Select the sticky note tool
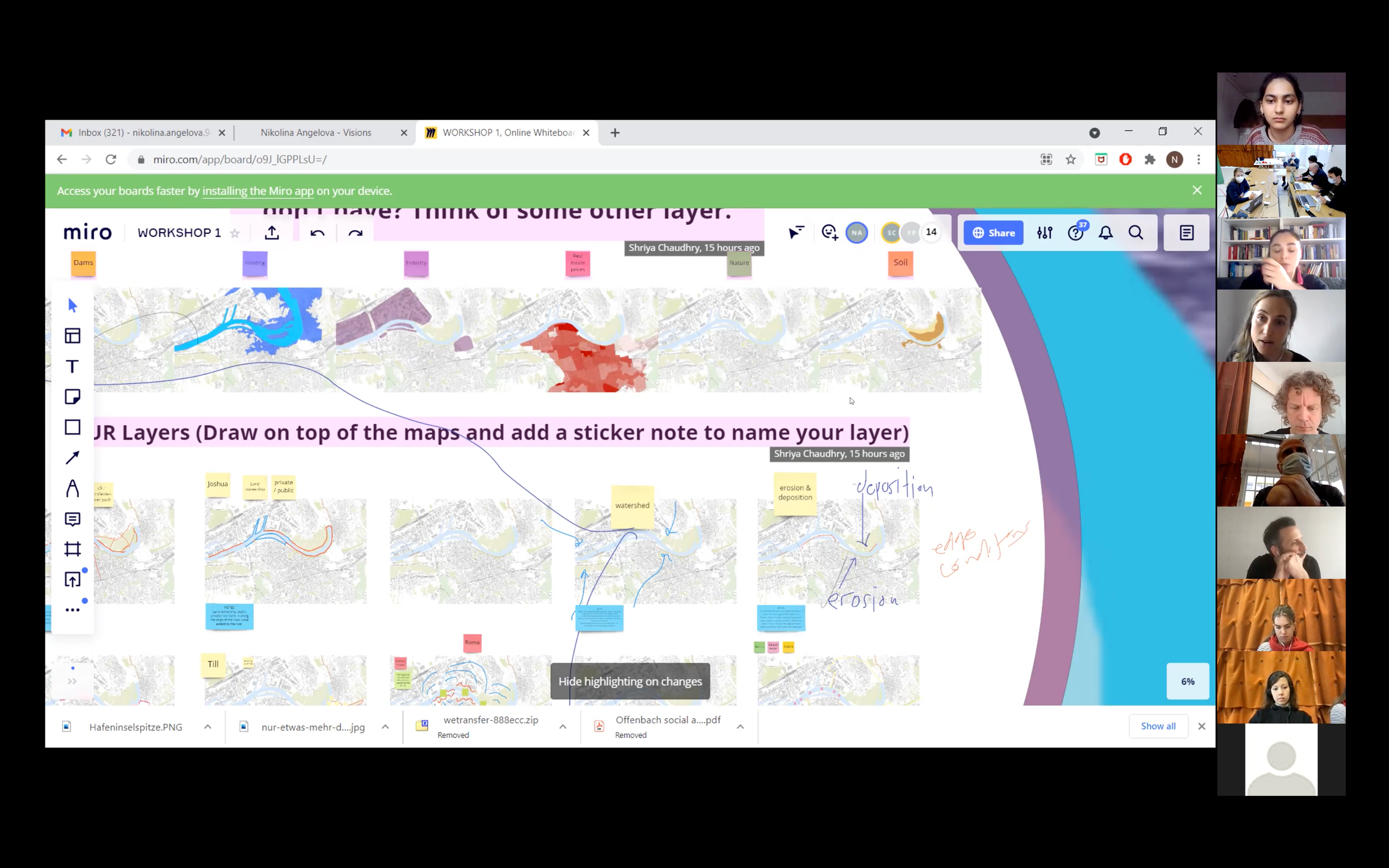 pos(72,397)
